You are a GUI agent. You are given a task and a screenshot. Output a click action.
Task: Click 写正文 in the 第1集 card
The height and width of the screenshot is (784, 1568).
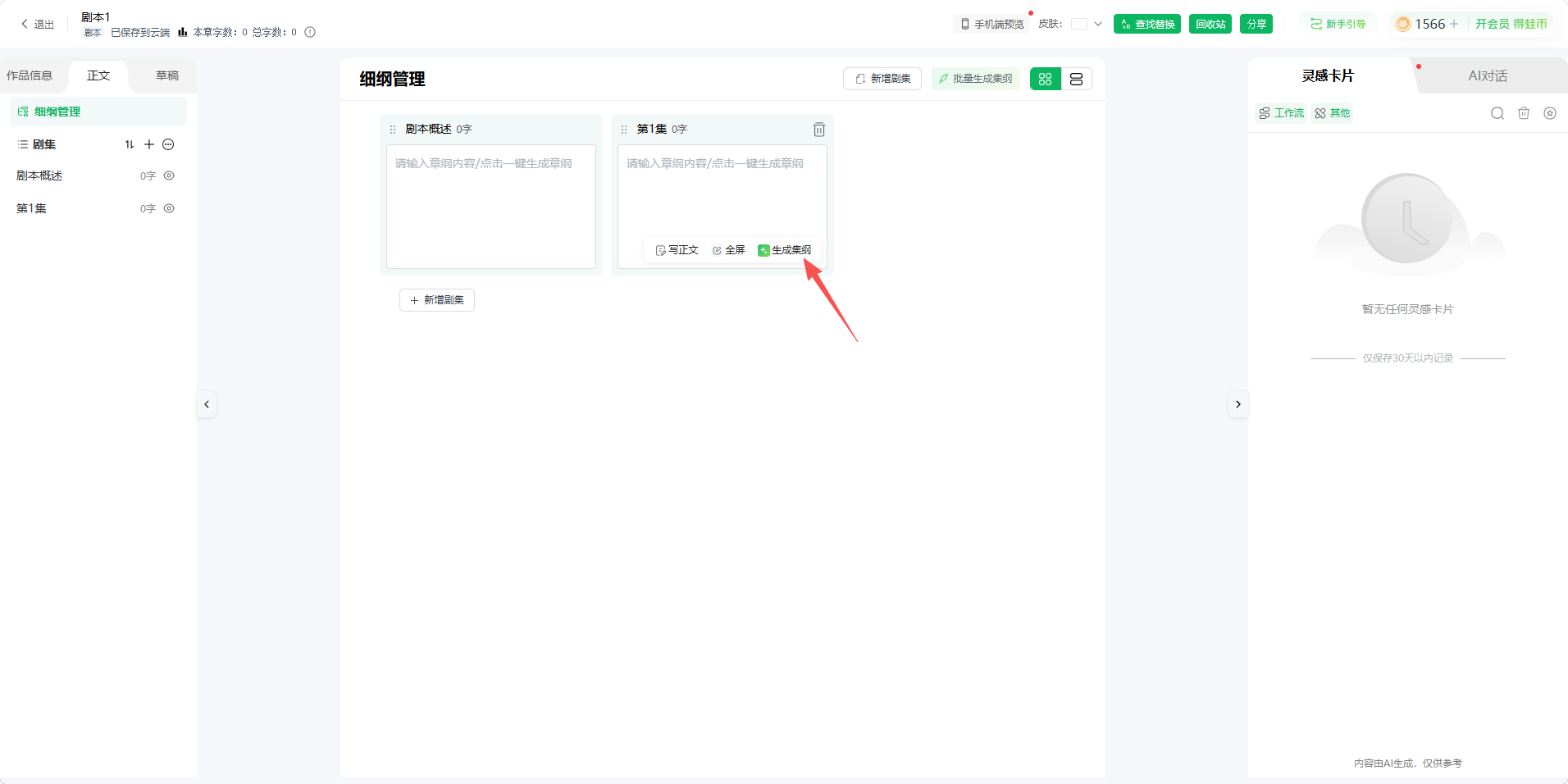click(677, 250)
